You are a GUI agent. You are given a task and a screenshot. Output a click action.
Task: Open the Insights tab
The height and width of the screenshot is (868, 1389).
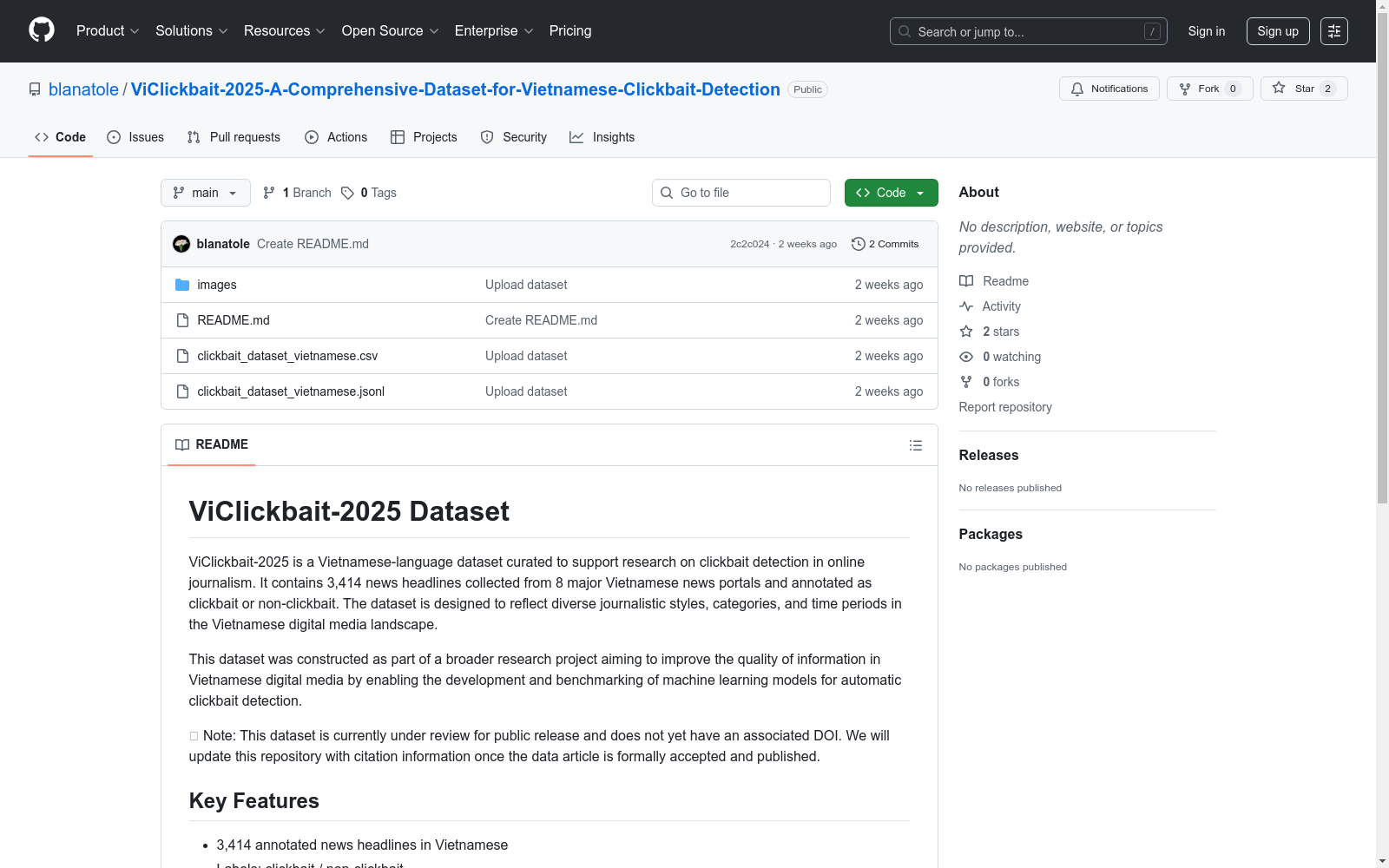point(602,137)
